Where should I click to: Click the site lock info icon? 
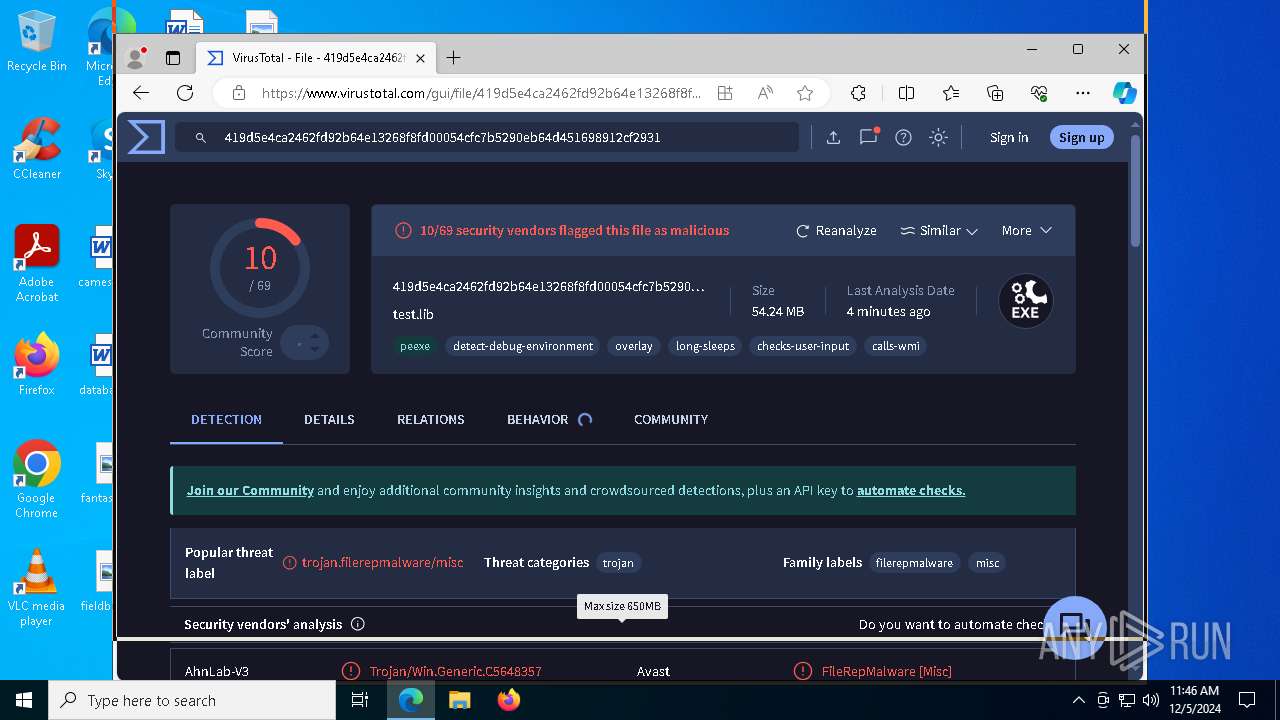(238, 93)
